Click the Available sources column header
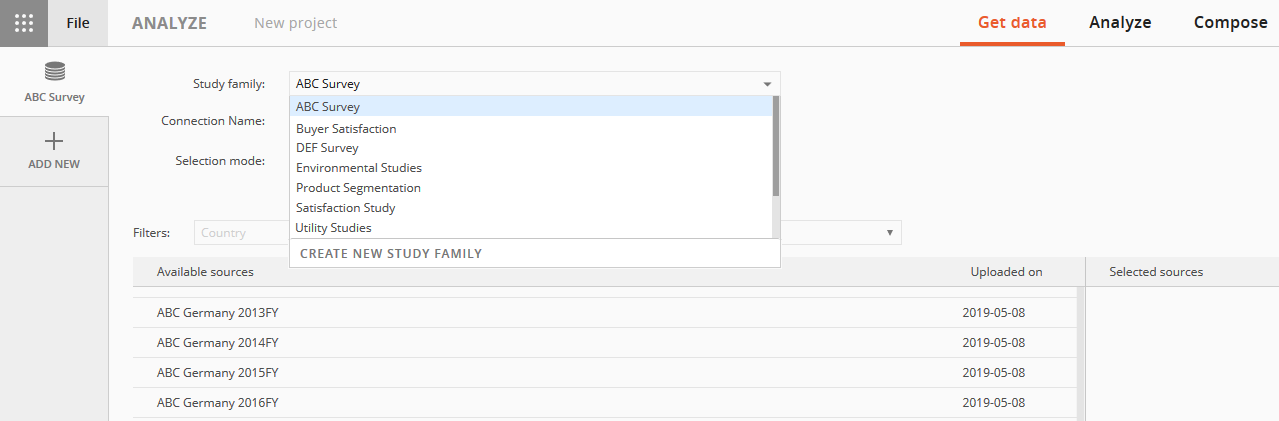This screenshot has height=421, width=1279. [x=205, y=272]
